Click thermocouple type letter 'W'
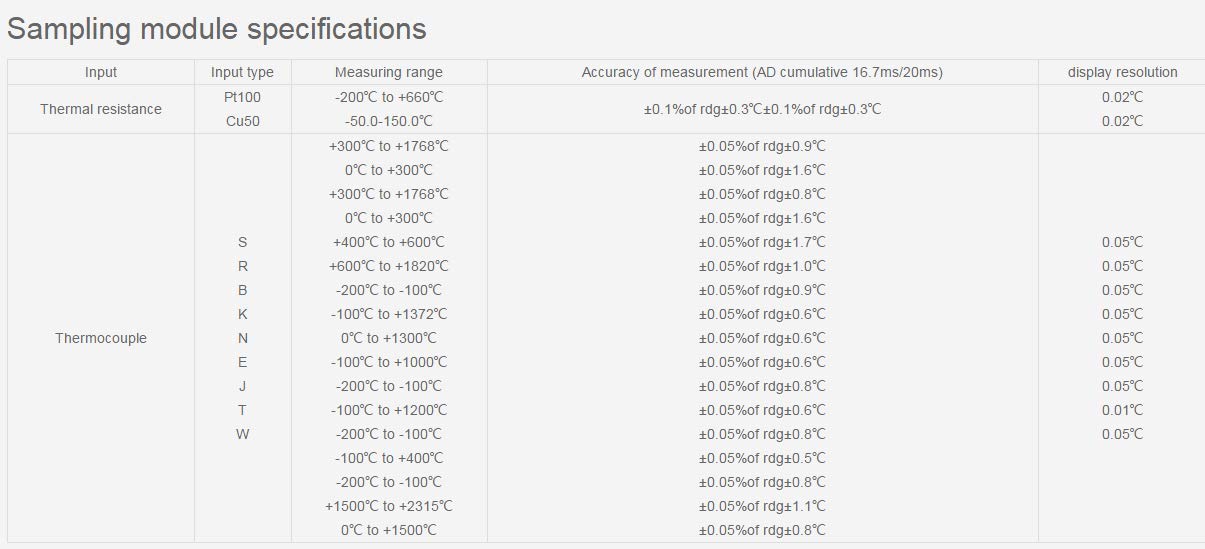The width and height of the screenshot is (1205, 549). 242,434
